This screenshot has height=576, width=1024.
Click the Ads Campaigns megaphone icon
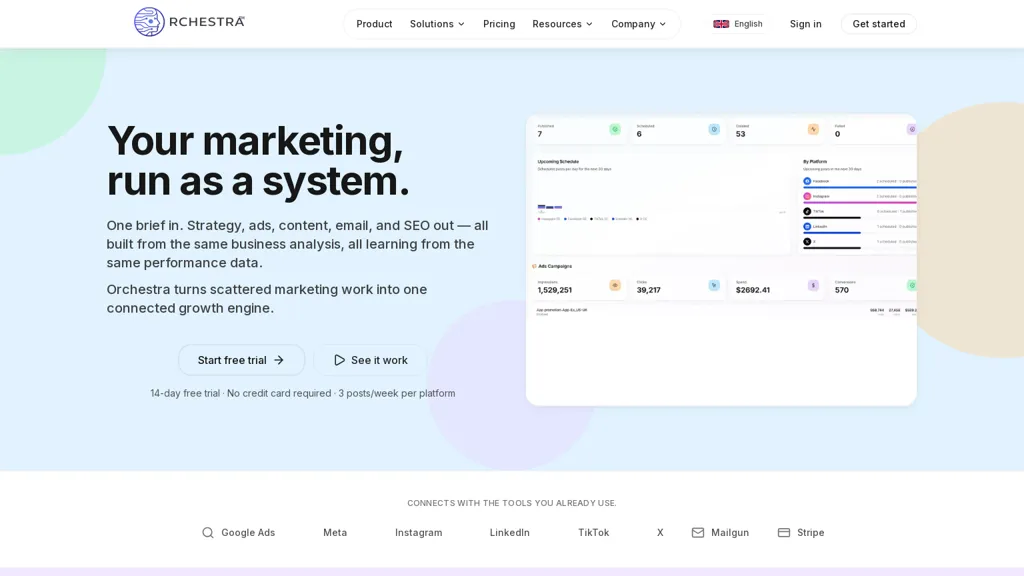pyautogui.click(x=534, y=266)
